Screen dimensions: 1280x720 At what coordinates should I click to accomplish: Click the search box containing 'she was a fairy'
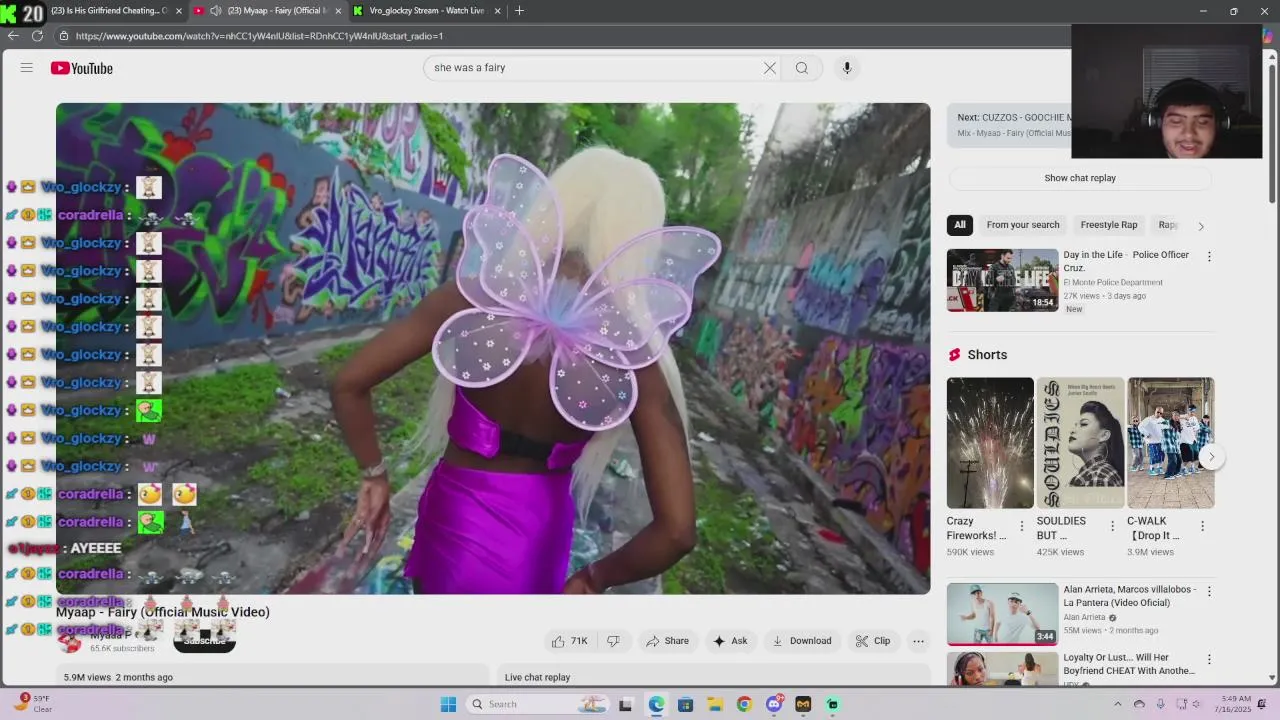click(595, 68)
